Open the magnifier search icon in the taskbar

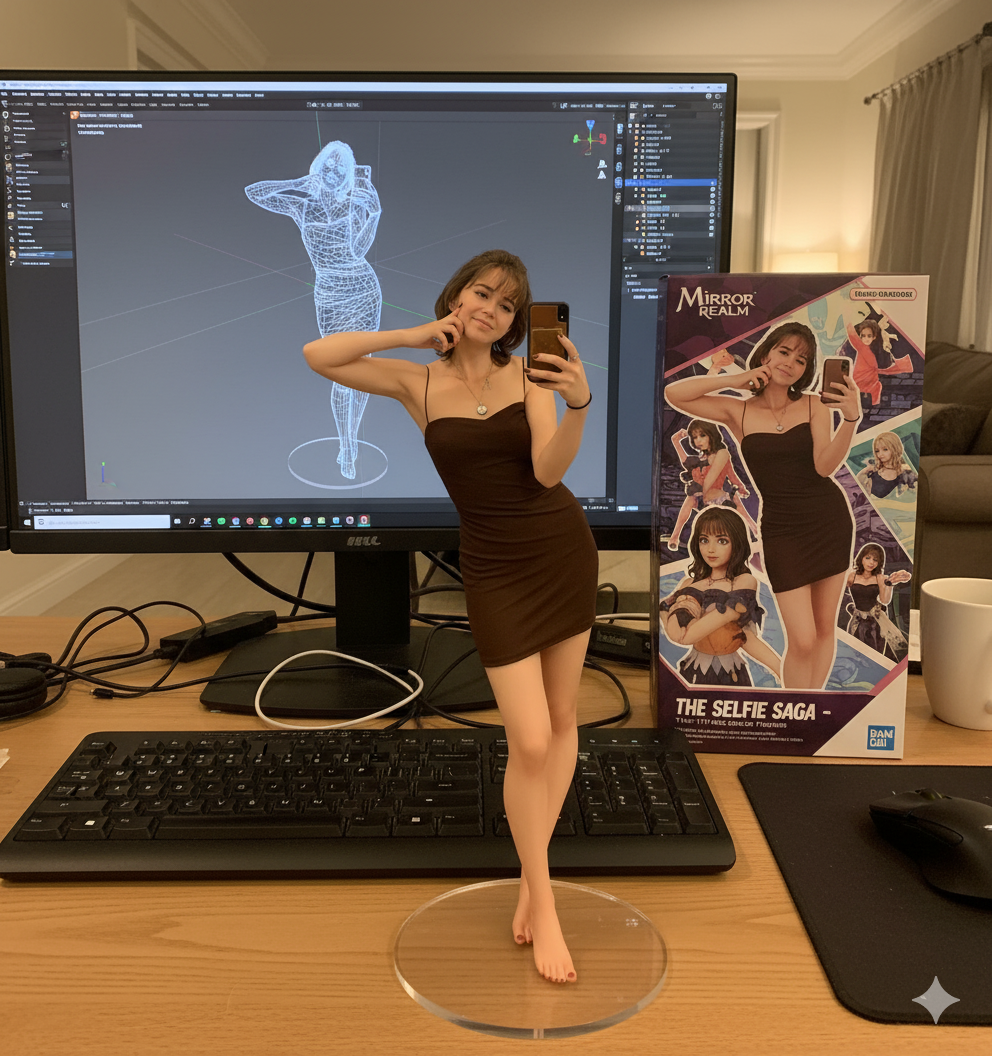click(x=192, y=521)
